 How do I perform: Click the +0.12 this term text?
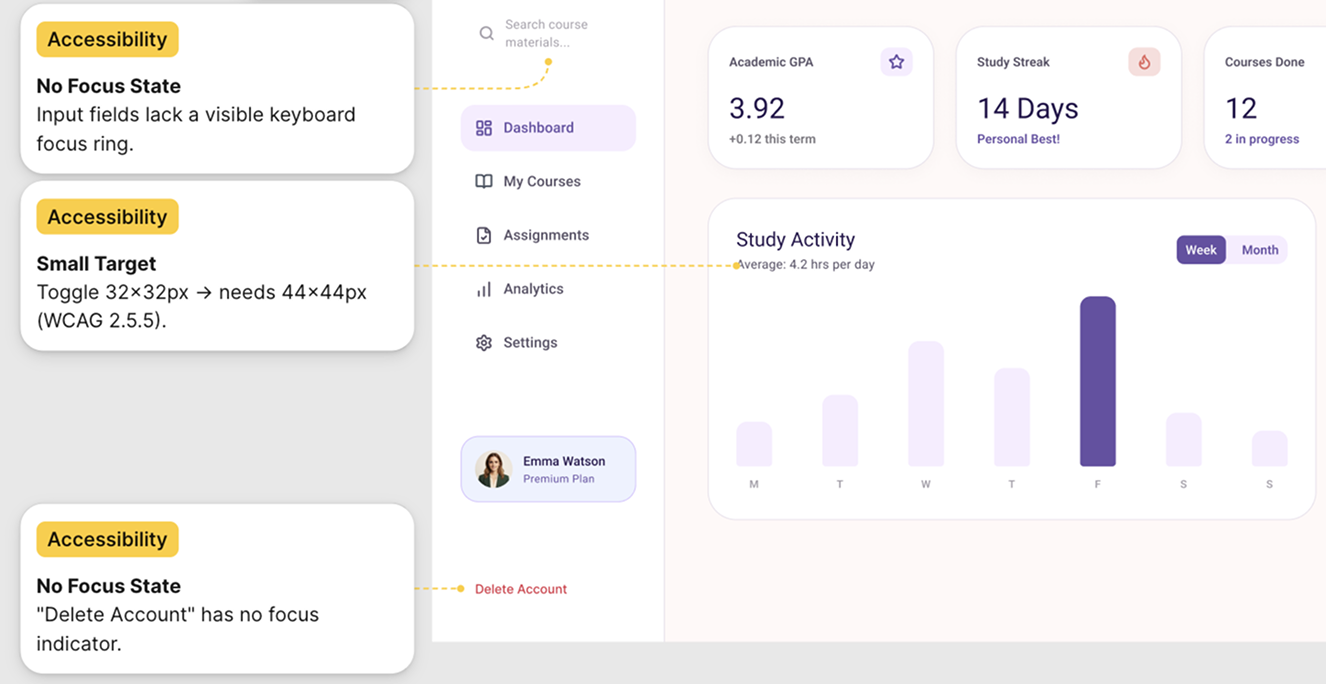tap(772, 139)
